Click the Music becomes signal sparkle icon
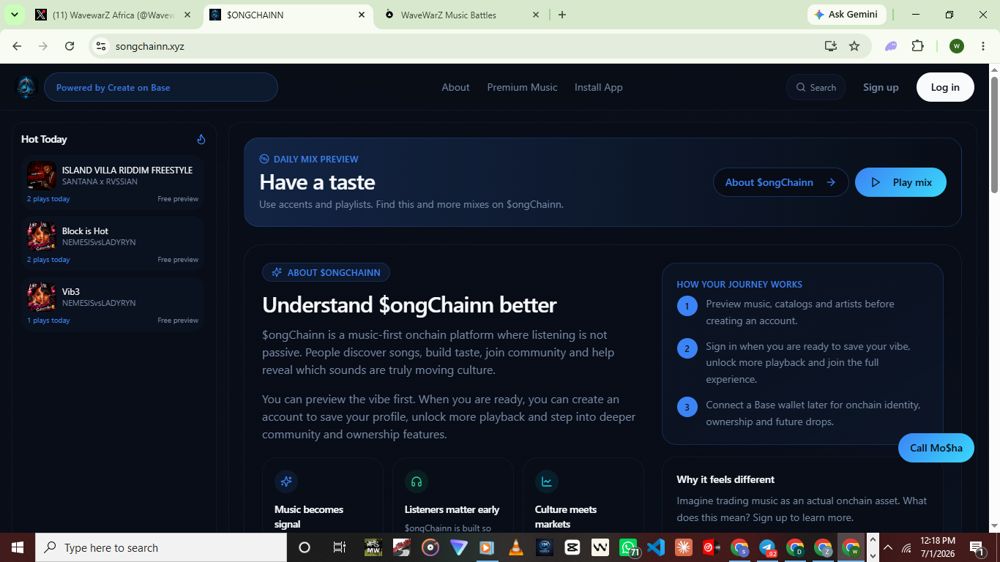 [286, 482]
